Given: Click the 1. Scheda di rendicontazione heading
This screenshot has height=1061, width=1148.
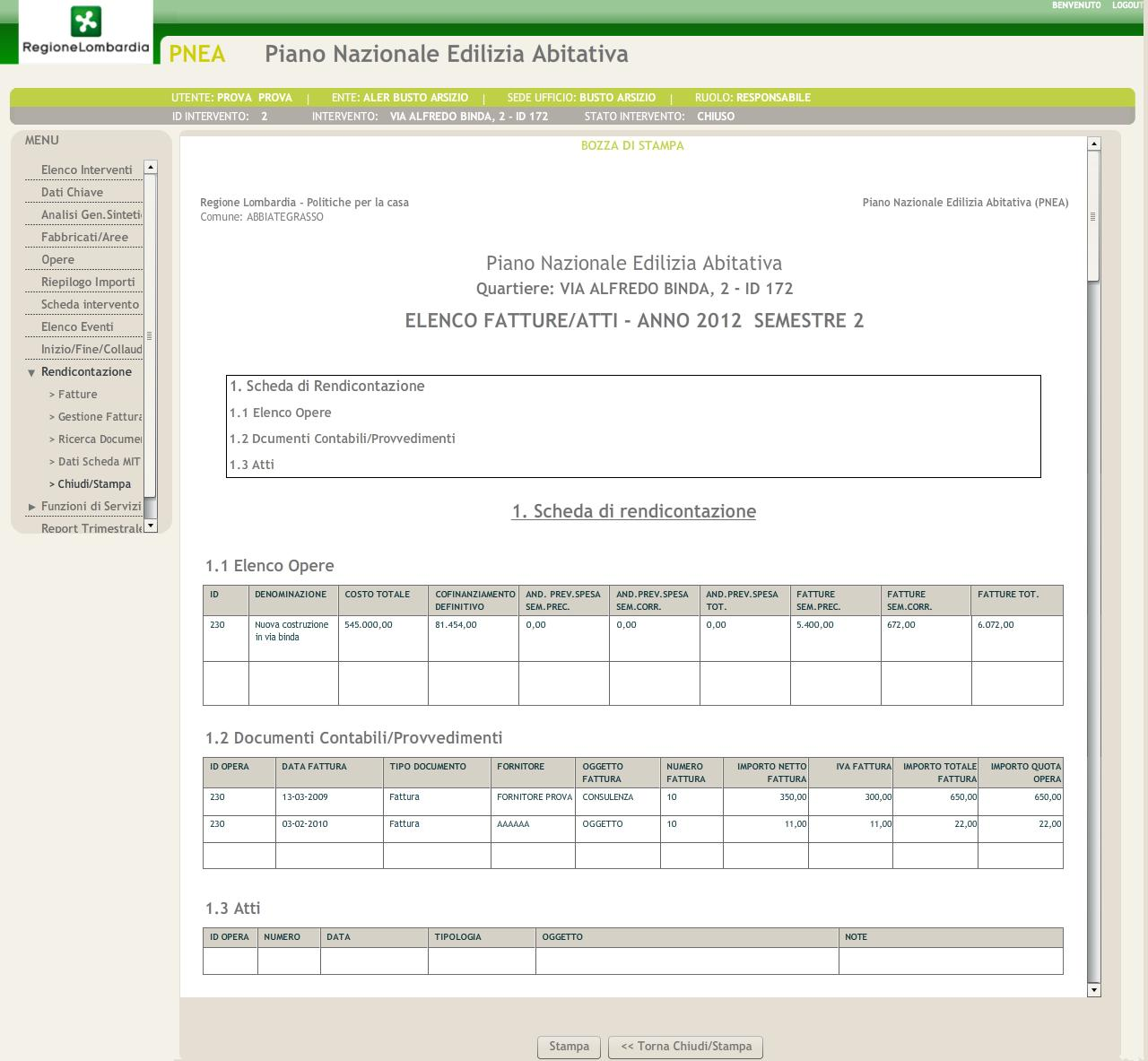Looking at the screenshot, I should click(634, 511).
